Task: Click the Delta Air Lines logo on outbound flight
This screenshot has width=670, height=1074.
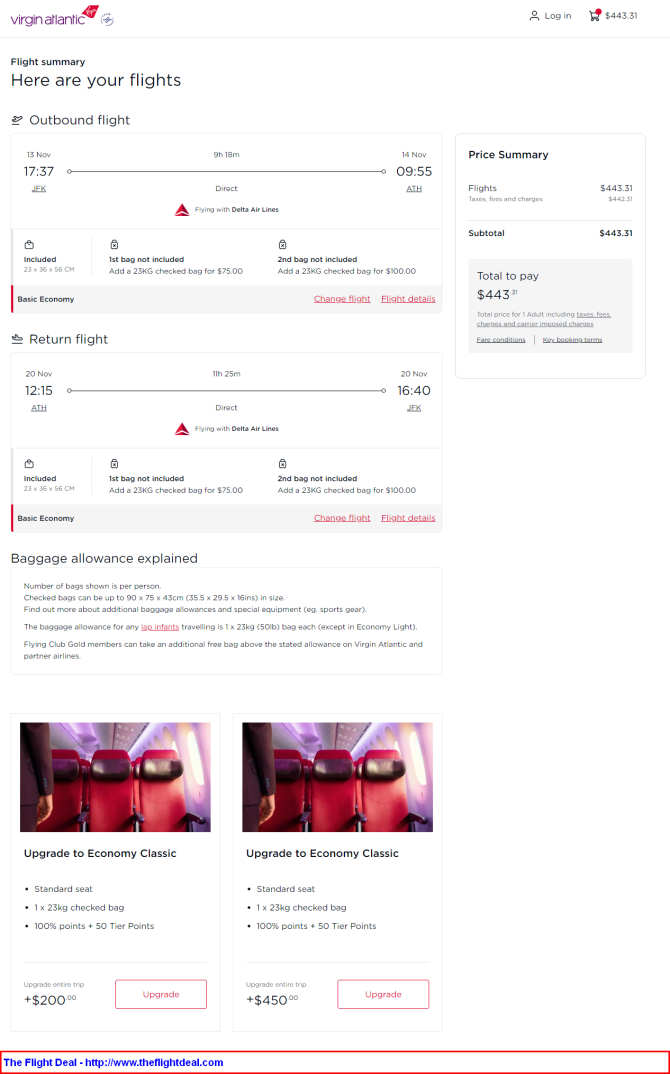Action: (182, 210)
